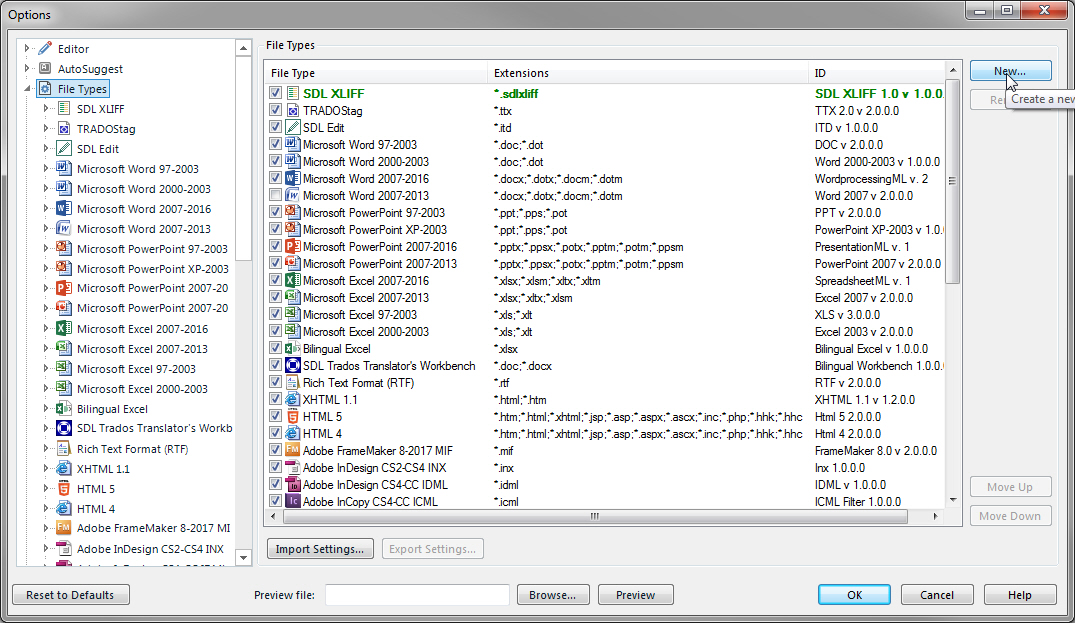Viewport: 1075px width, 623px height.
Task: Click the New button to create a file type
Action: coord(1010,70)
